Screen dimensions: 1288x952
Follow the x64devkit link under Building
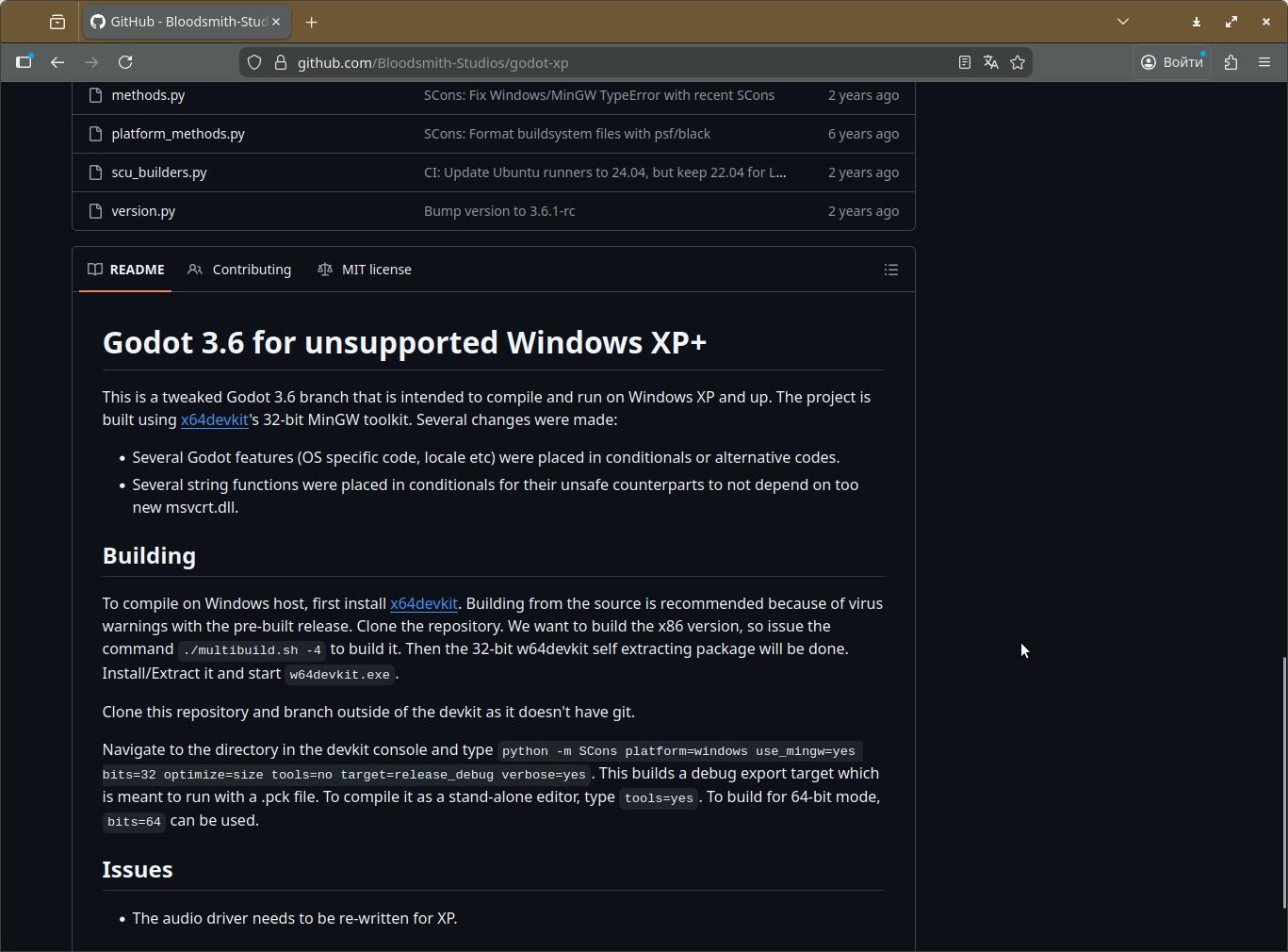coord(424,603)
